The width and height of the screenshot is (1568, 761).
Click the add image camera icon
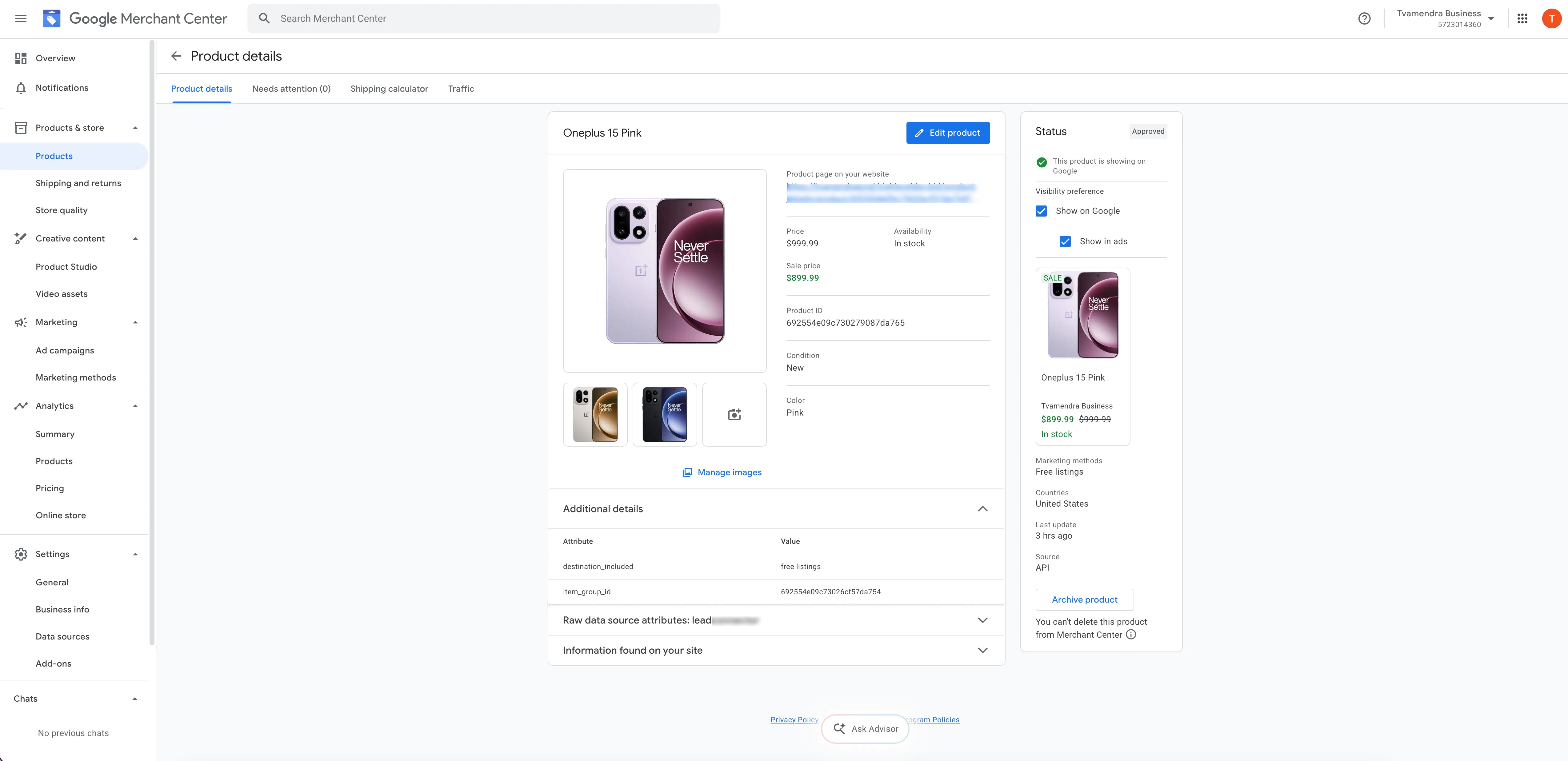click(x=734, y=414)
